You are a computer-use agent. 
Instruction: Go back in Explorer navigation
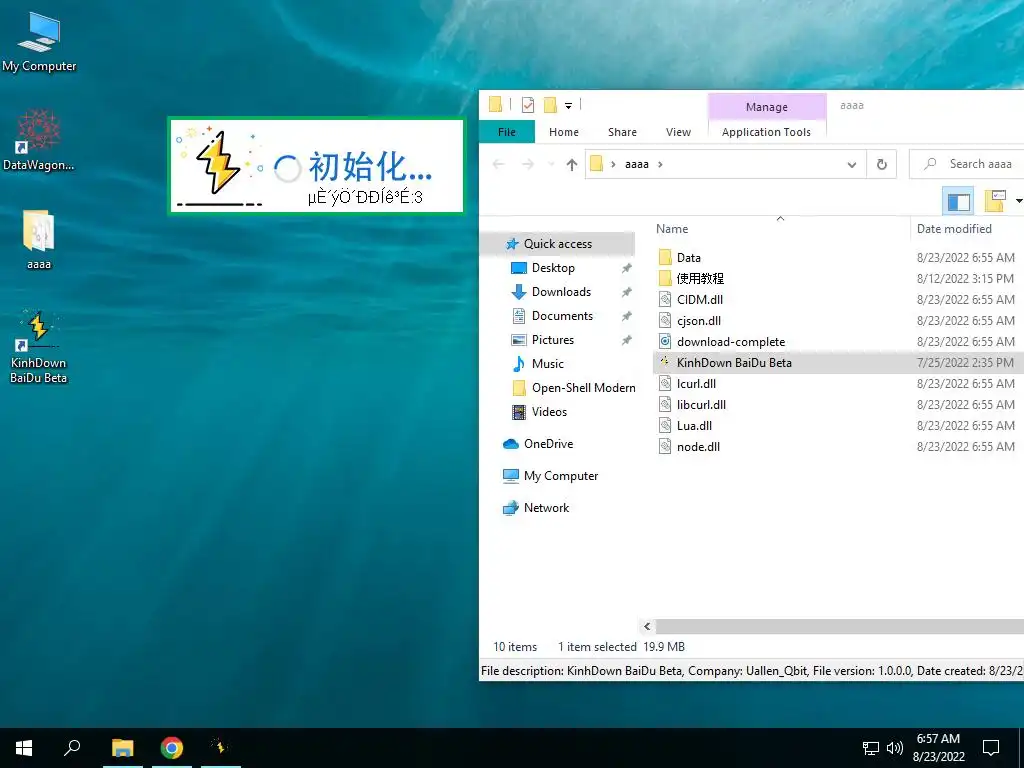point(498,165)
